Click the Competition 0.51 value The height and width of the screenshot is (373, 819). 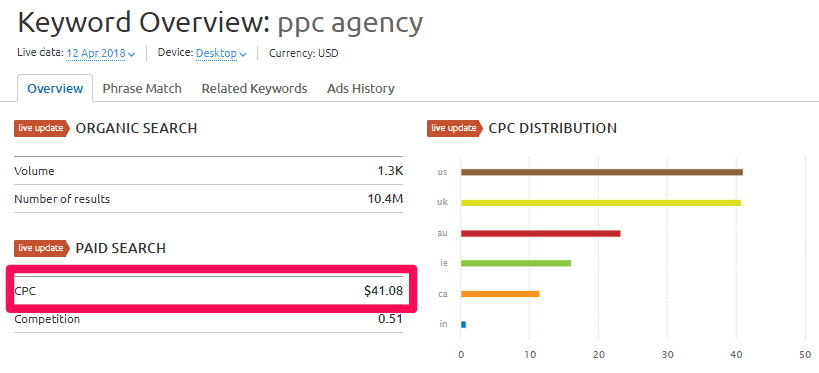pos(390,319)
